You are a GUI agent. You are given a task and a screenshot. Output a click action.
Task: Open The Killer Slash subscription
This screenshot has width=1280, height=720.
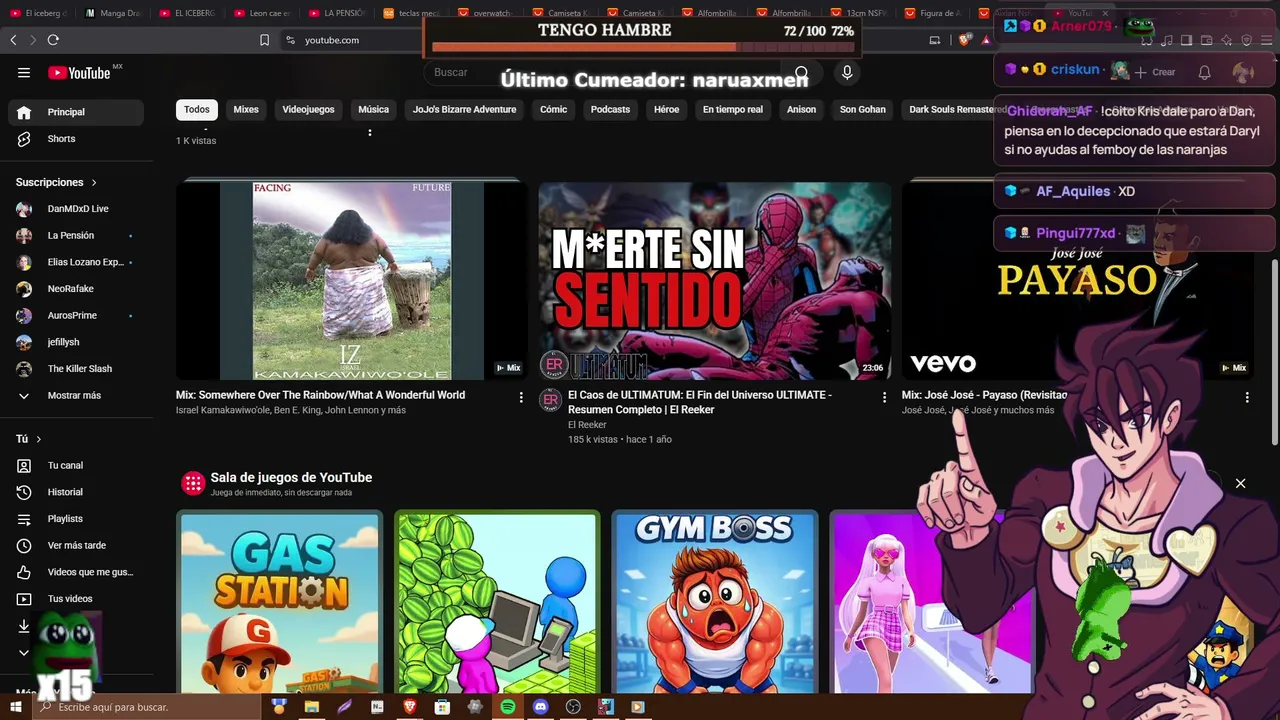tap(76, 369)
